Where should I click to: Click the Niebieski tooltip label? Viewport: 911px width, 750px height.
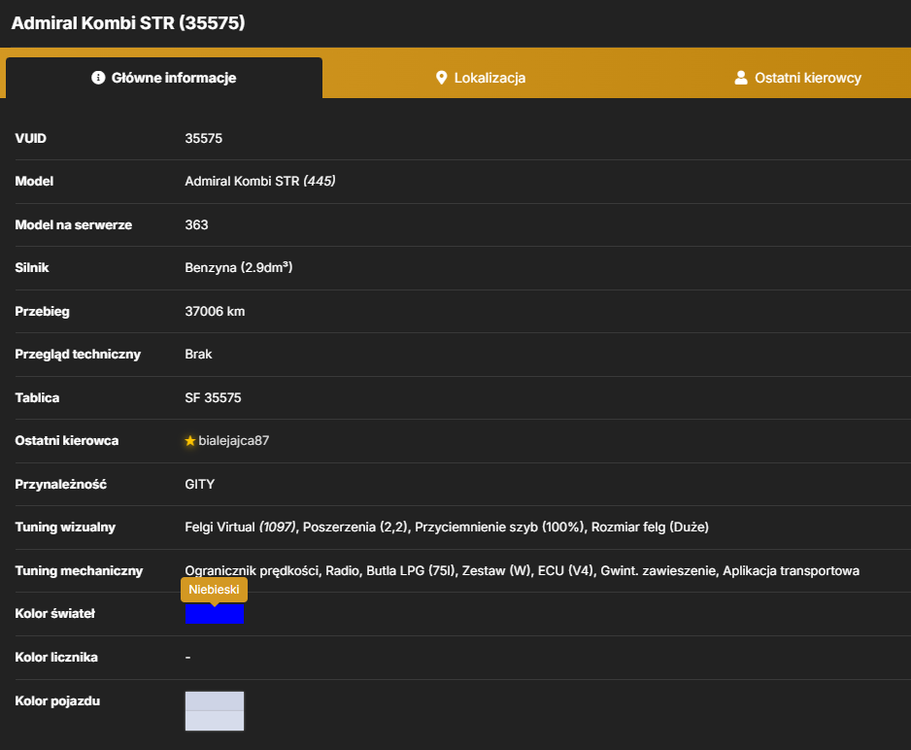coord(214,590)
